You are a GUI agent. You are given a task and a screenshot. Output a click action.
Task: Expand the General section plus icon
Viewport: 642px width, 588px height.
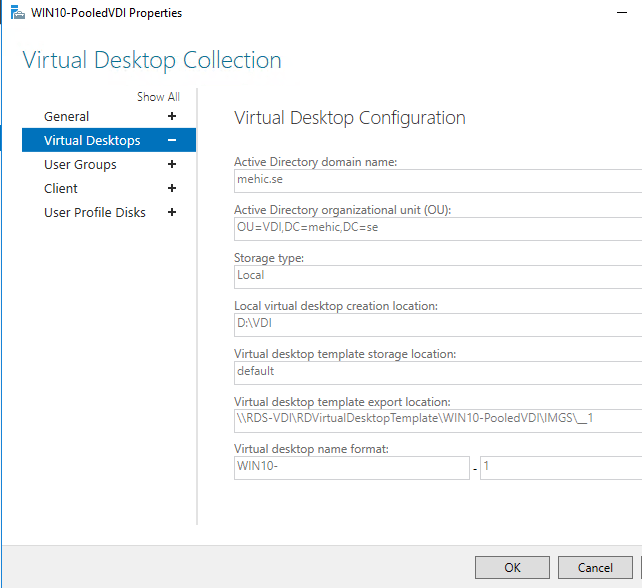172,117
